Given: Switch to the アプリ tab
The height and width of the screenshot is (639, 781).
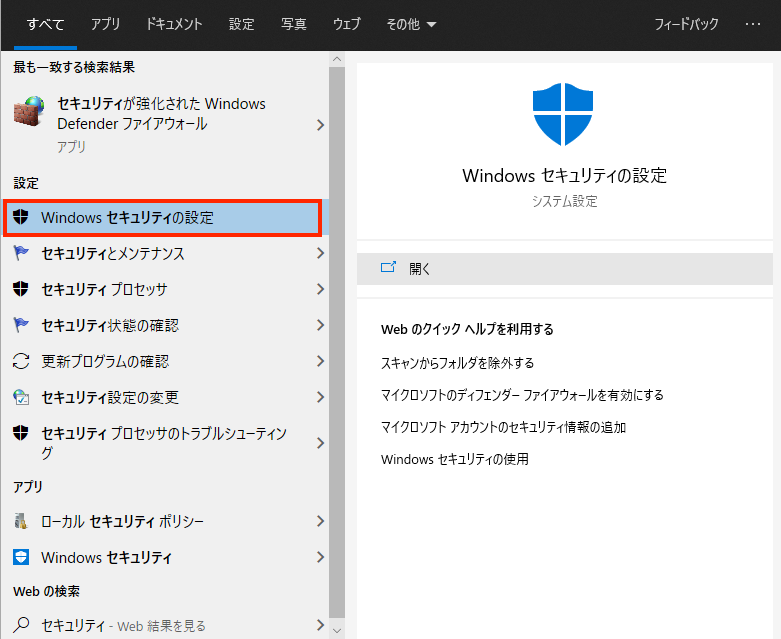Looking at the screenshot, I should point(105,24).
